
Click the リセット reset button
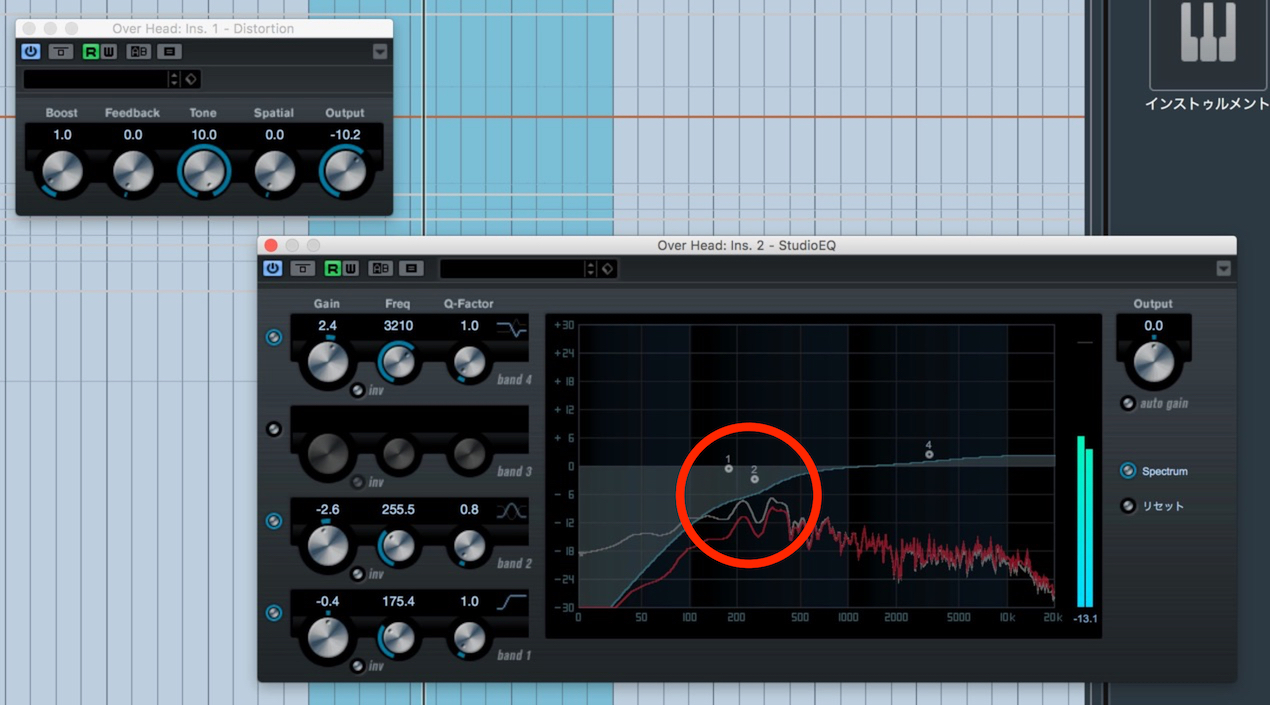(1128, 506)
